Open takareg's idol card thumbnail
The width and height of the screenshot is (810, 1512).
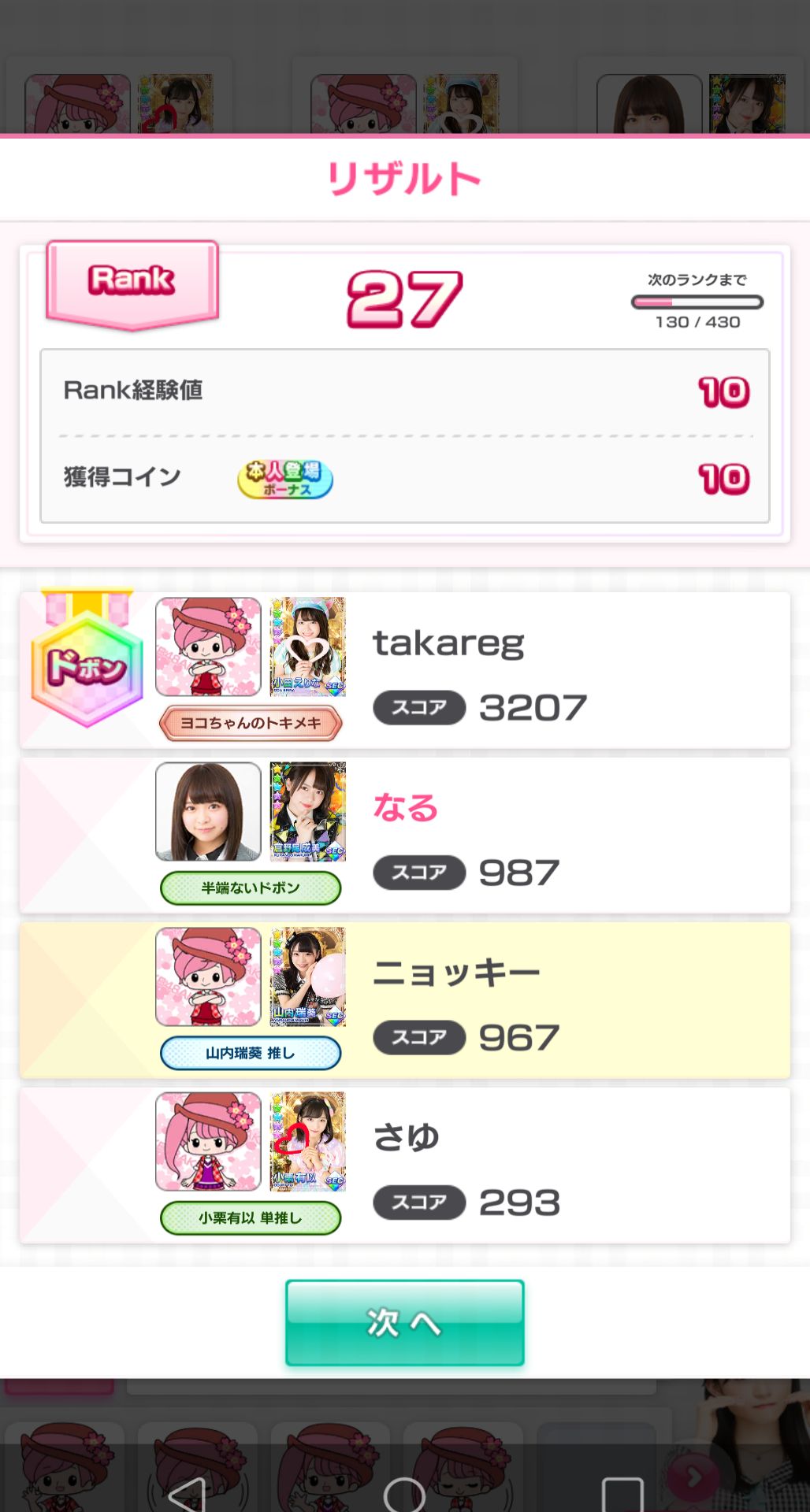(308, 647)
